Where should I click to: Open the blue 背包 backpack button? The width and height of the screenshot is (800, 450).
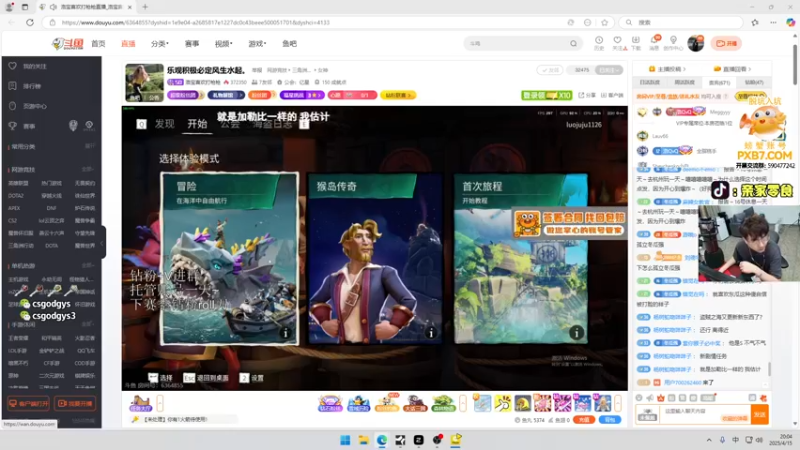pos(610,419)
